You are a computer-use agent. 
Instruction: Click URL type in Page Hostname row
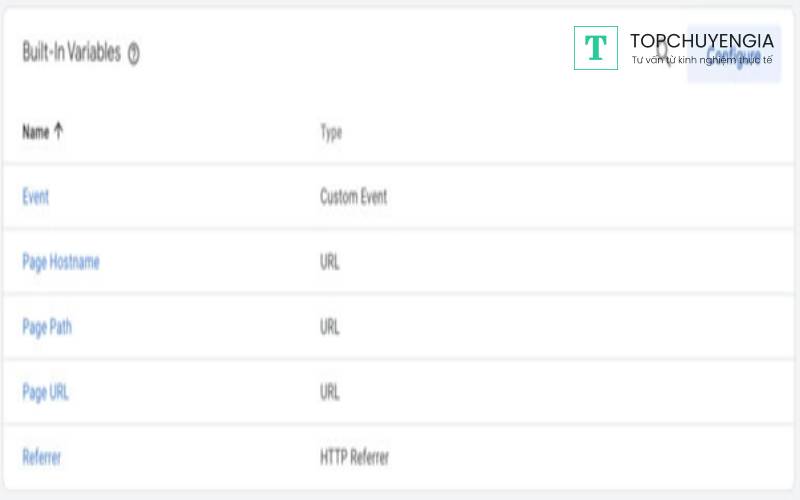point(330,262)
